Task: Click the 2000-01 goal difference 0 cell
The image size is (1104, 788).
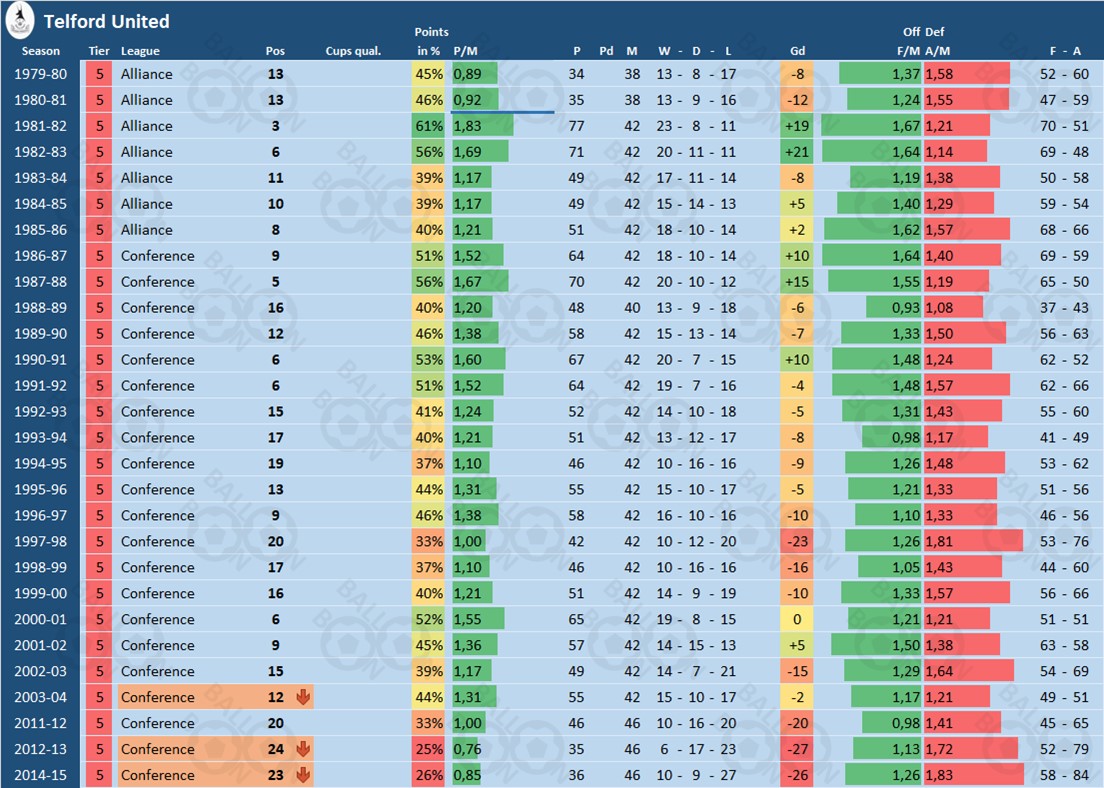Action: [x=797, y=619]
